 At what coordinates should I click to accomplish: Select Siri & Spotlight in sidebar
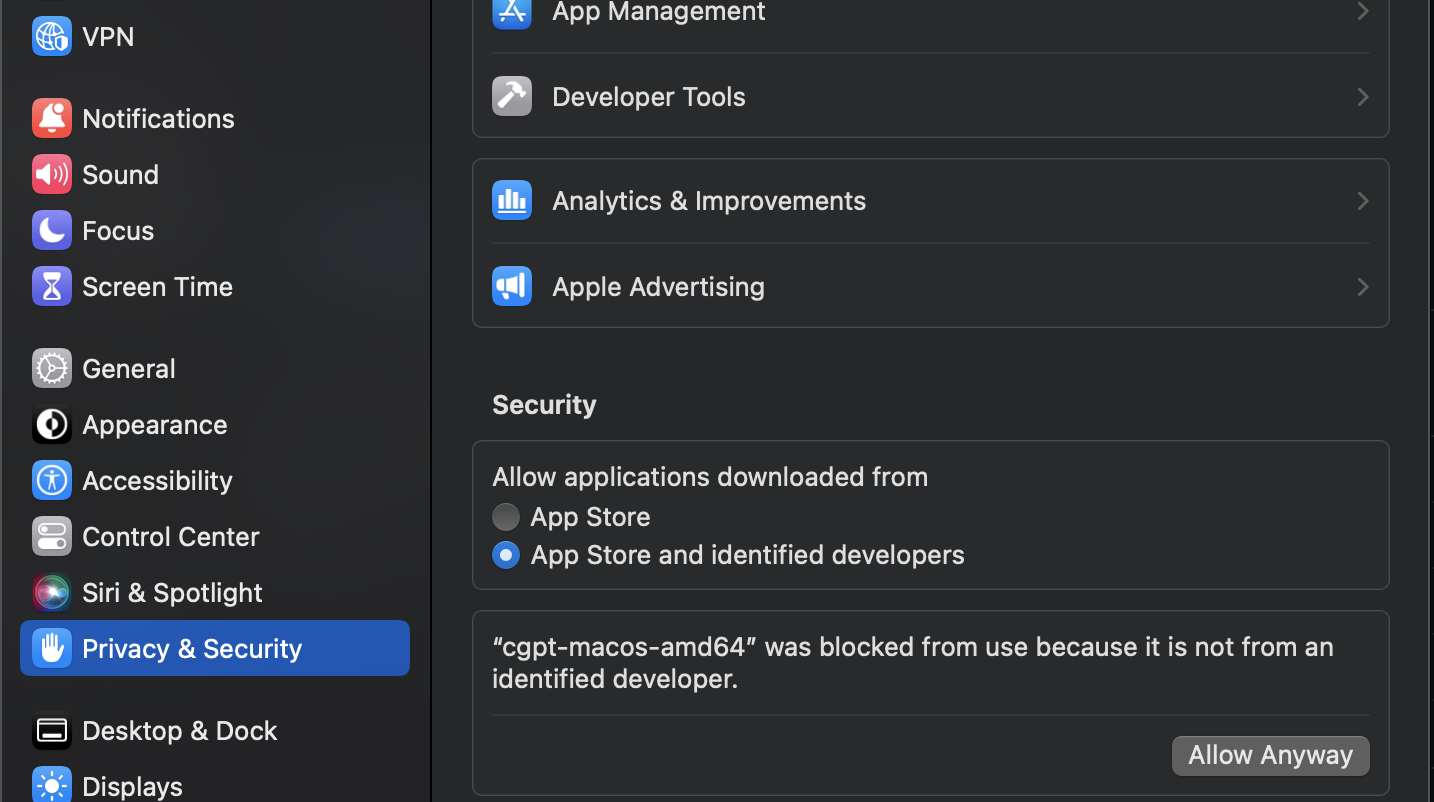[x=215, y=592]
